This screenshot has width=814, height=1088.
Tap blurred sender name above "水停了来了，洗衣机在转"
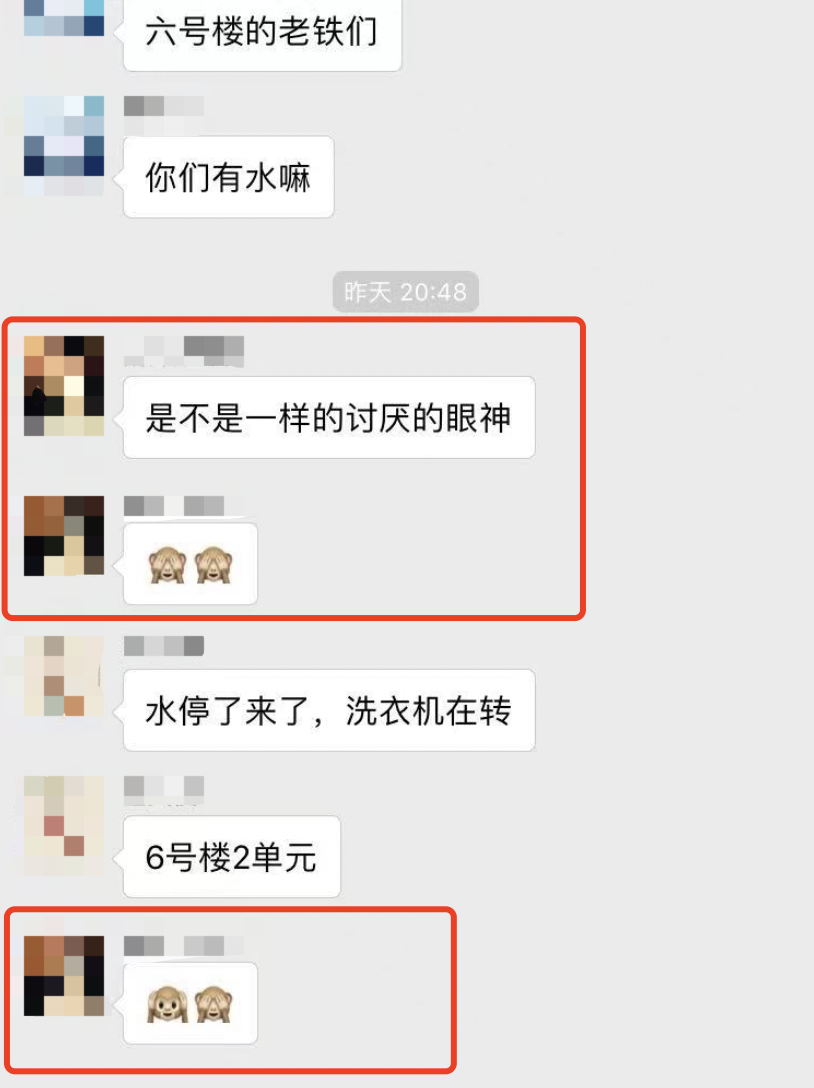click(164, 646)
